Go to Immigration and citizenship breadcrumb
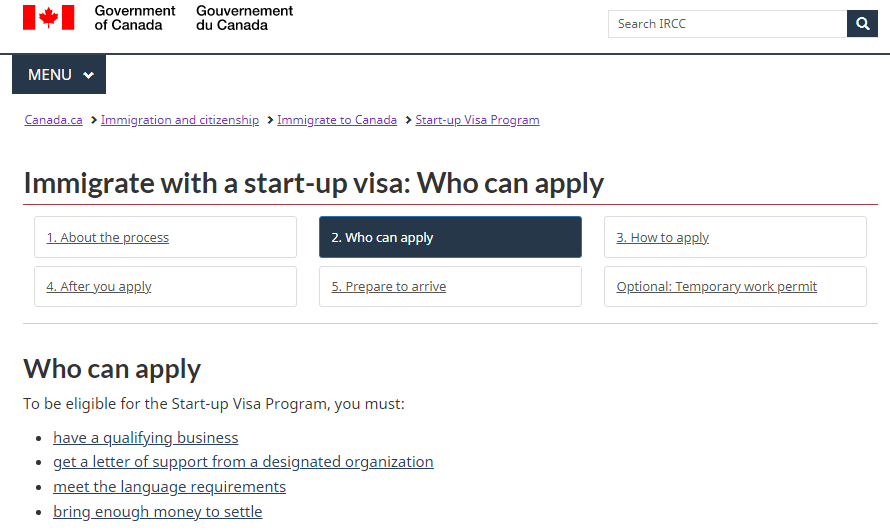Image resolution: width=890 pixels, height=531 pixels. pyautogui.click(x=180, y=120)
